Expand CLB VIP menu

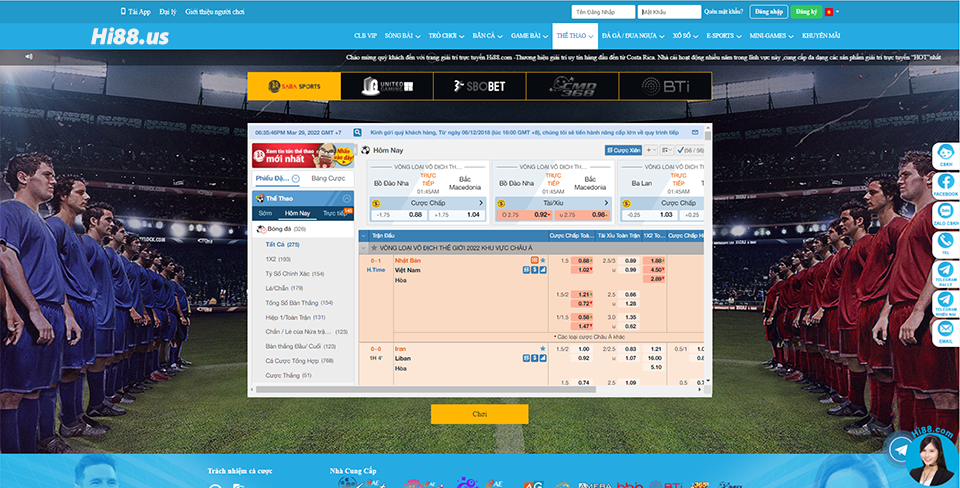tap(366, 36)
